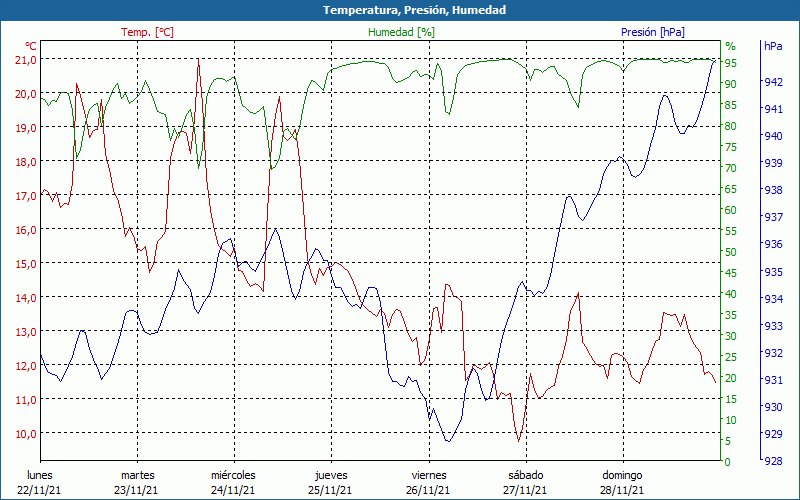Click the 'hPa' unit label on right axis
The height and width of the screenshot is (500, 800).
(x=773, y=46)
